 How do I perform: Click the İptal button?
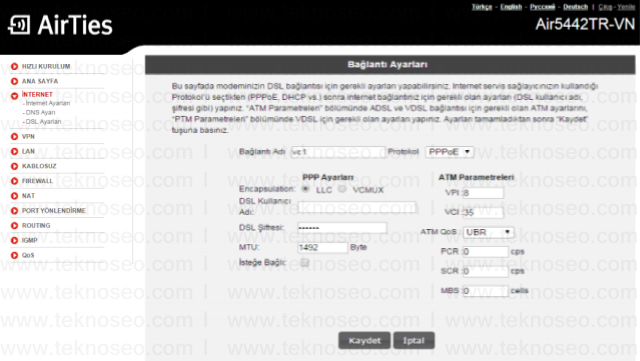413,341
